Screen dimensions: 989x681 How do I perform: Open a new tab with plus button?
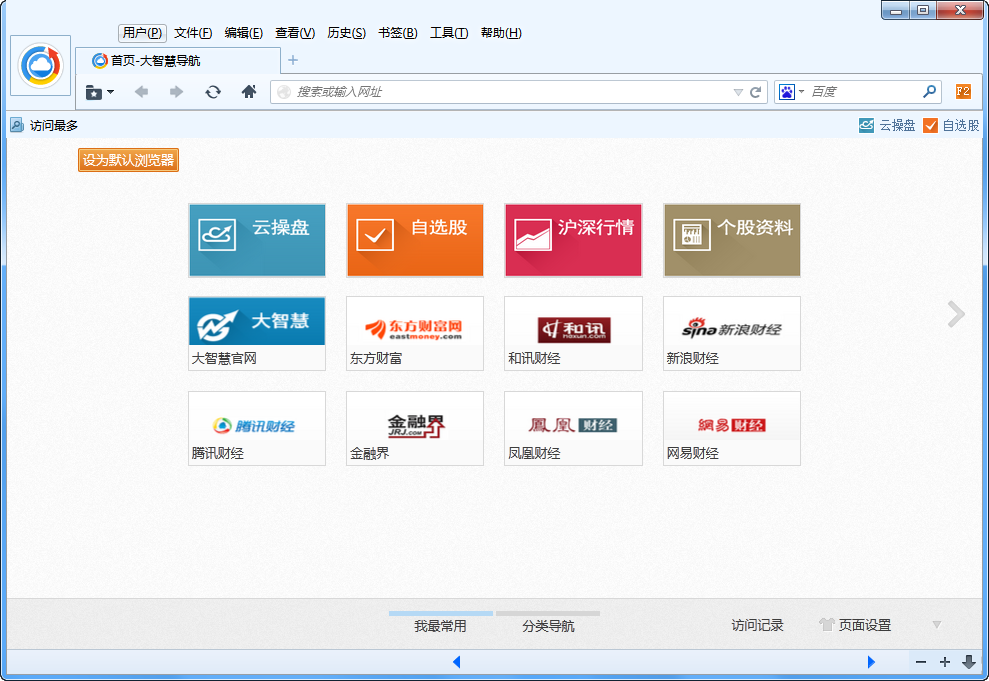(293, 60)
